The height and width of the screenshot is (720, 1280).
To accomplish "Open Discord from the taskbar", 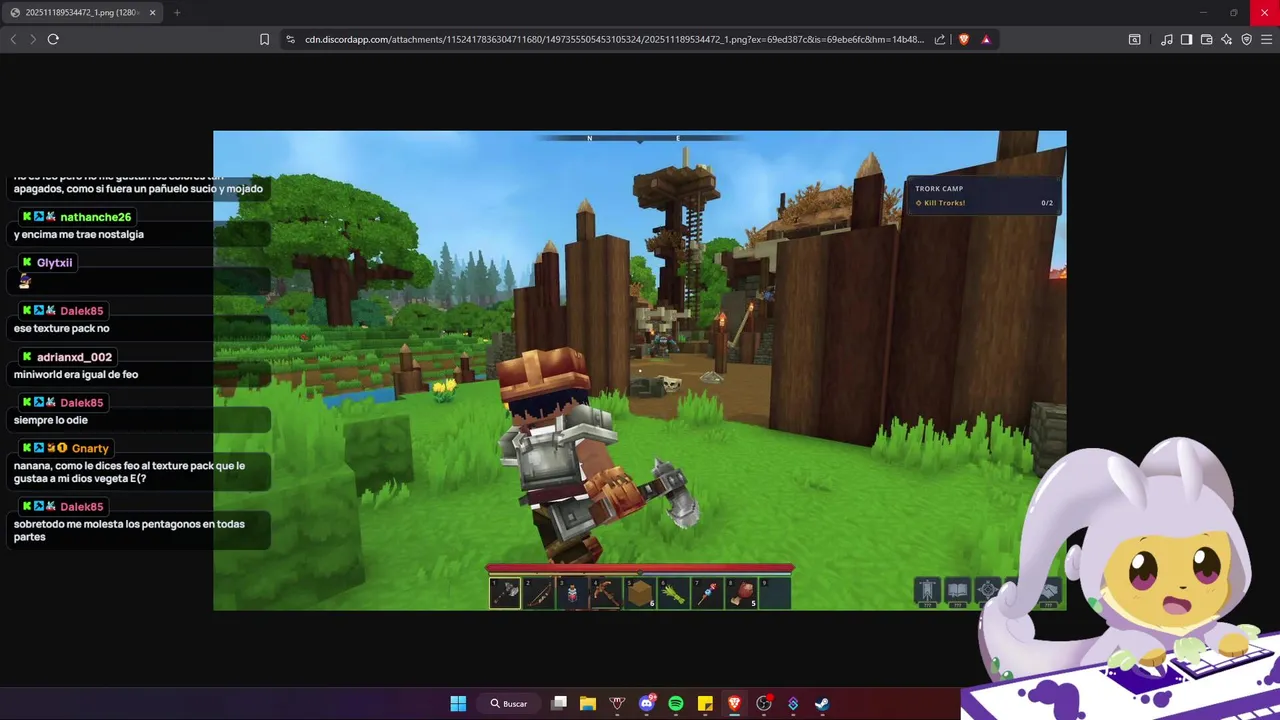I will 647,703.
